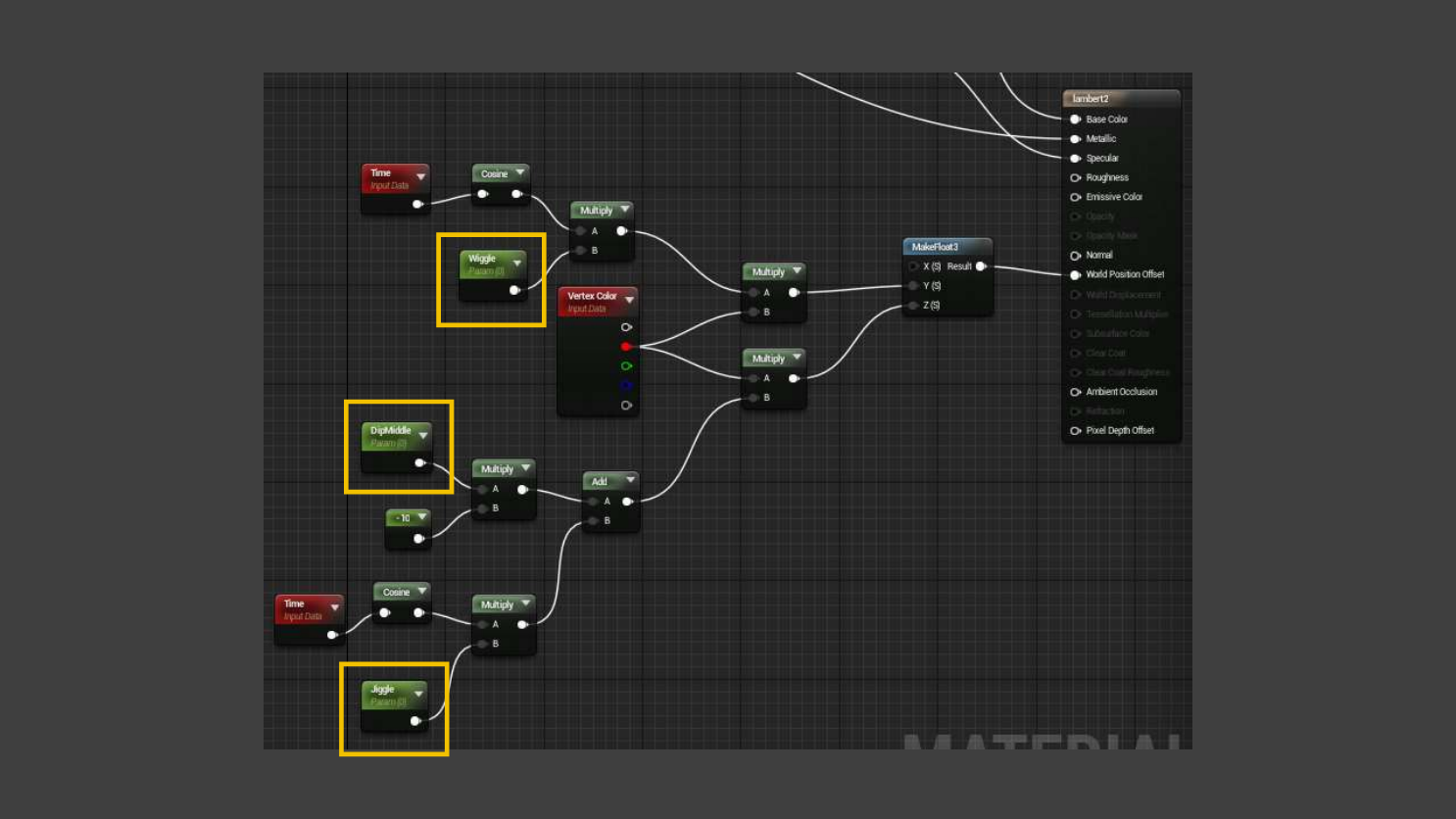Collapse the Multiply node fed by DipMiddle
1456x819 pixels.
pyautogui.click(x=525, y=468)
